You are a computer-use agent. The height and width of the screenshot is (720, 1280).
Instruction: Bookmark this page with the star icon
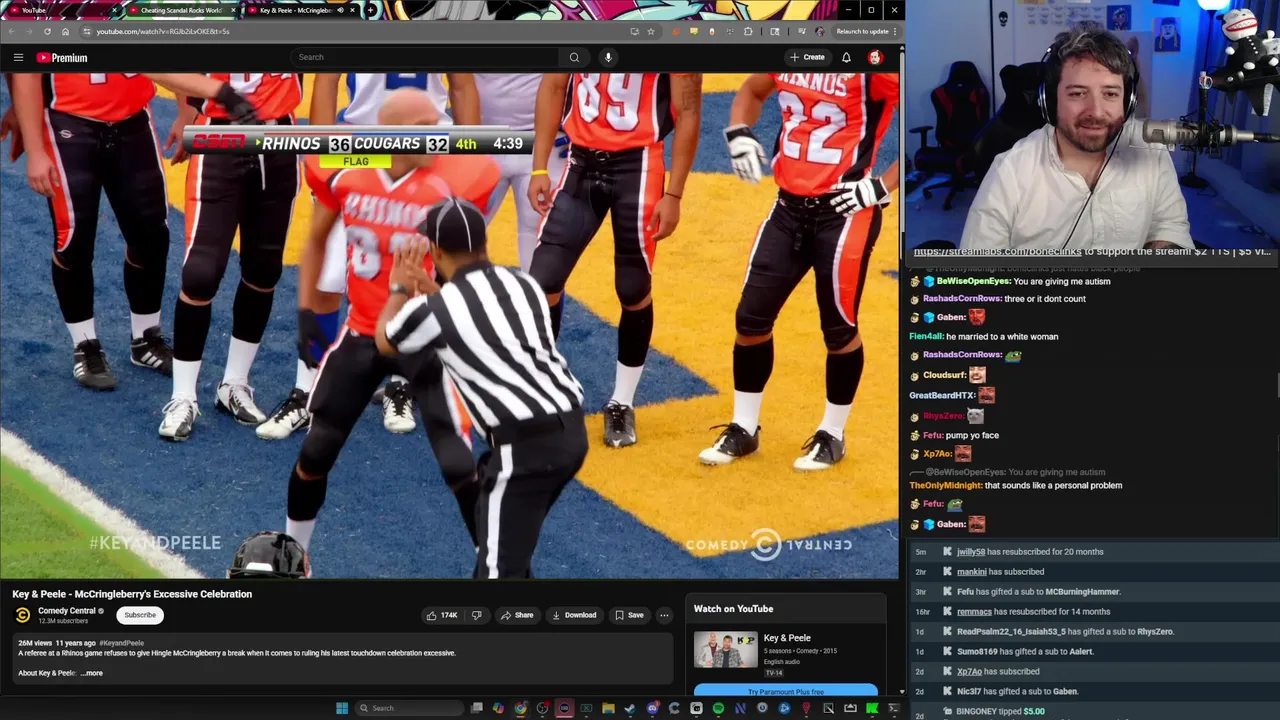click(651, 31)
